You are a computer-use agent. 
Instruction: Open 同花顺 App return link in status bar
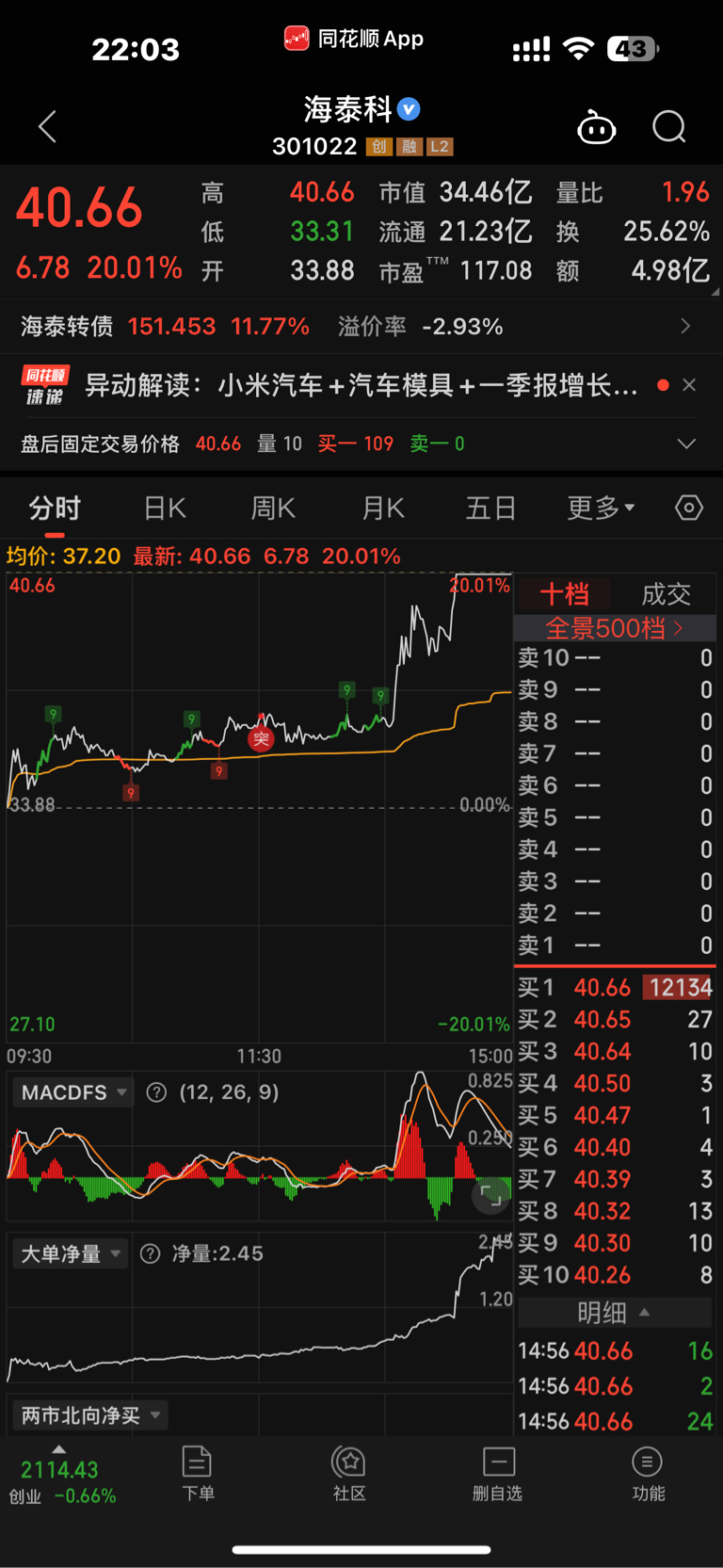click(x=354, y=39)
